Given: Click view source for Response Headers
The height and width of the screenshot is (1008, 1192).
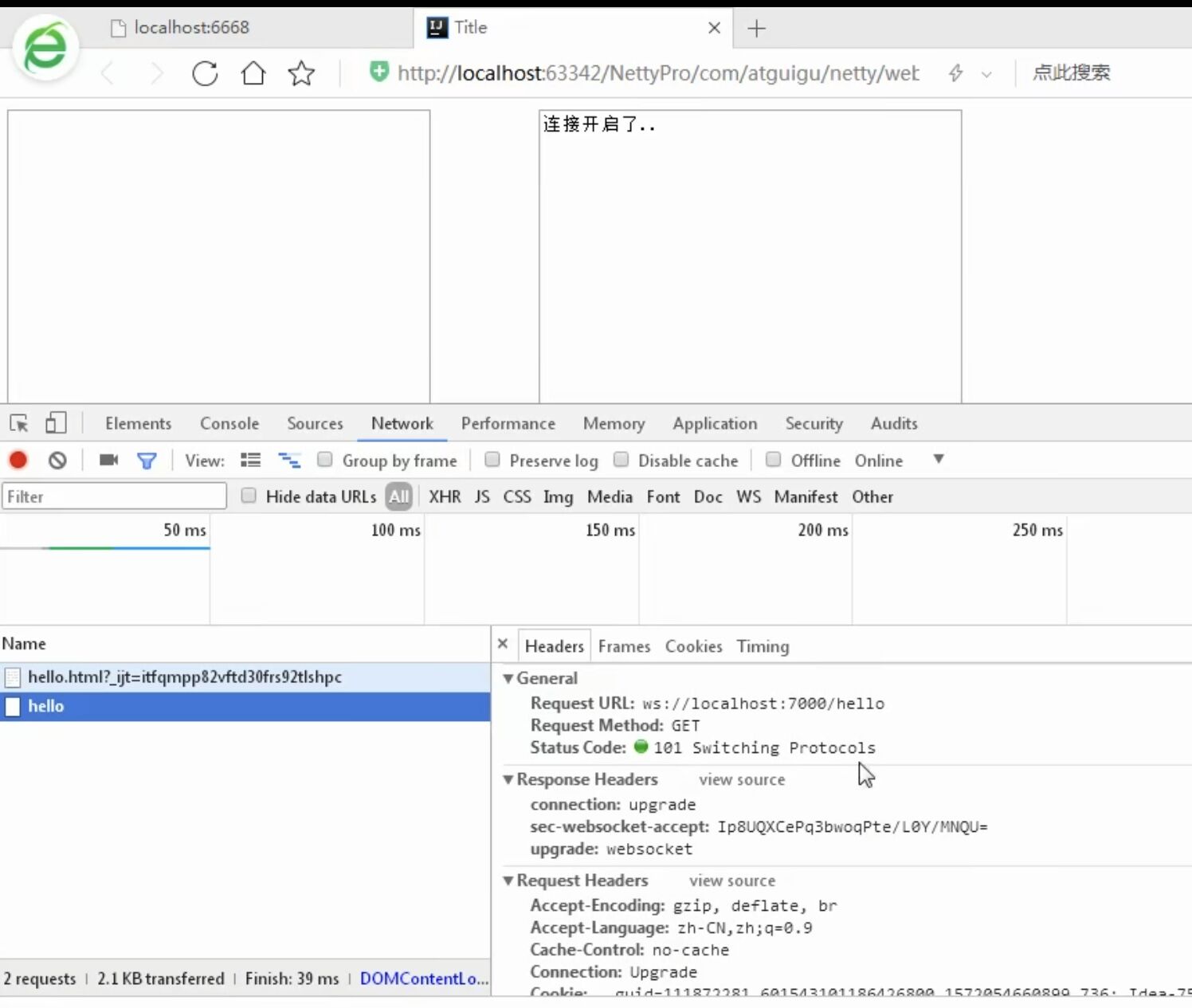Looking at the screenshot, I should [742, 779].
